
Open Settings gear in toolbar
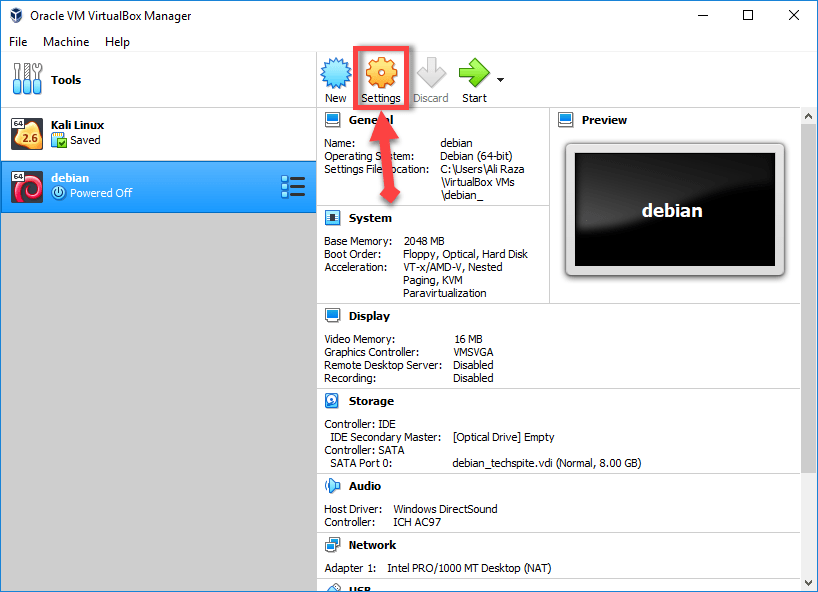pyautogui.click(x=381, y=73)
